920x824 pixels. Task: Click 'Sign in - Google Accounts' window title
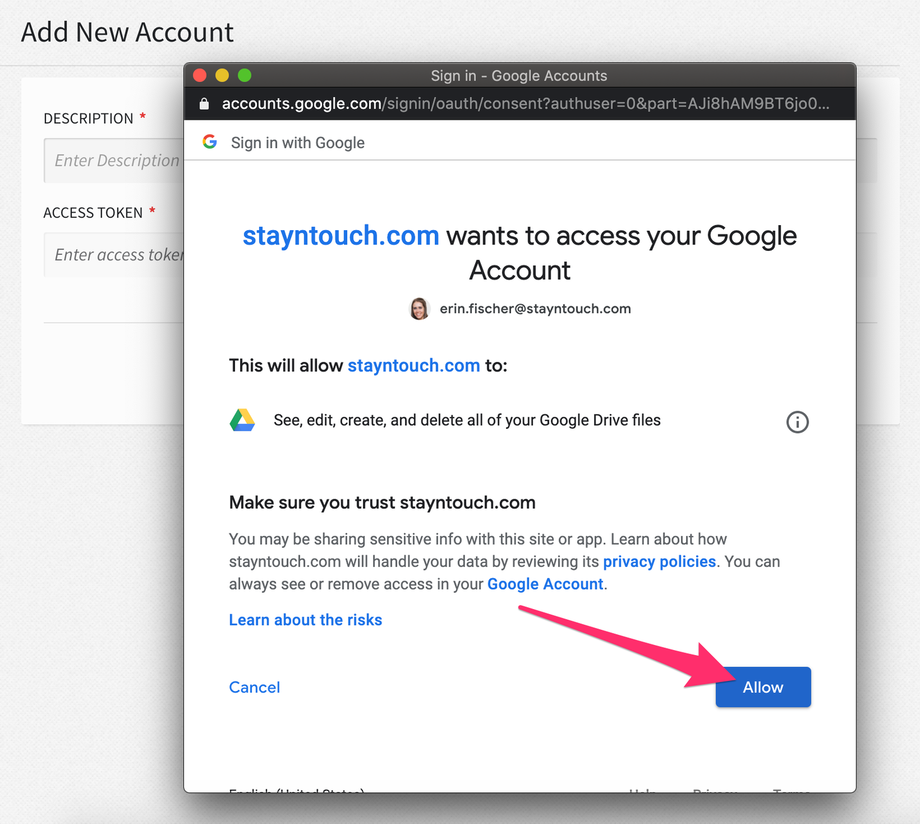519,76
